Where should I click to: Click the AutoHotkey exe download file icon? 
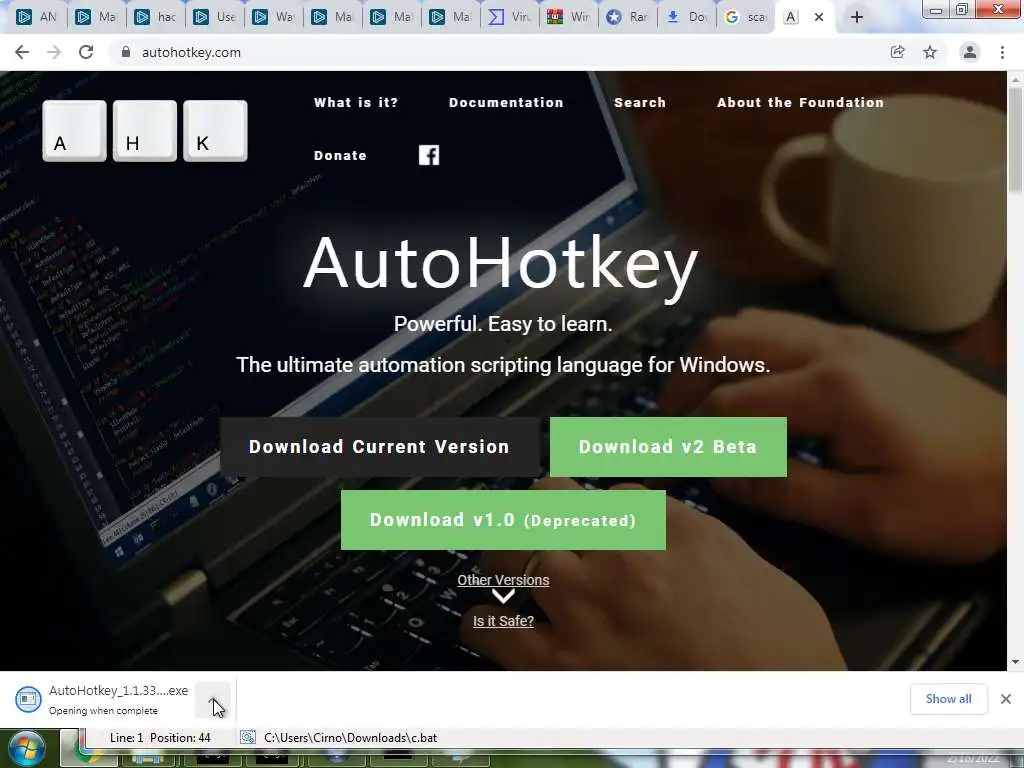28,699
